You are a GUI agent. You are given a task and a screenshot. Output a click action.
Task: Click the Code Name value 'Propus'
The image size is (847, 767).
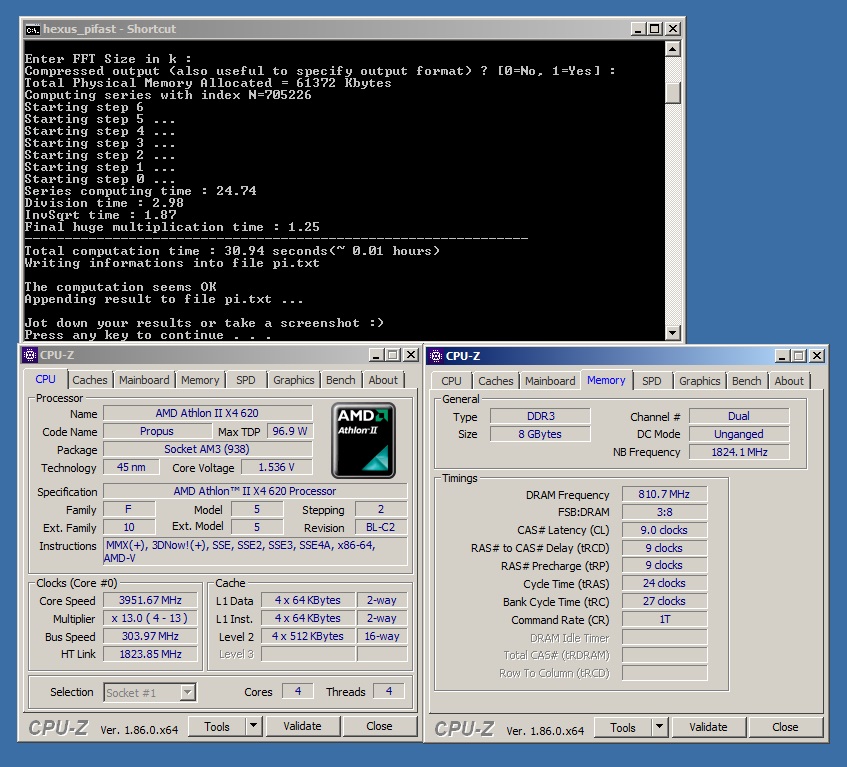[157, 431]
